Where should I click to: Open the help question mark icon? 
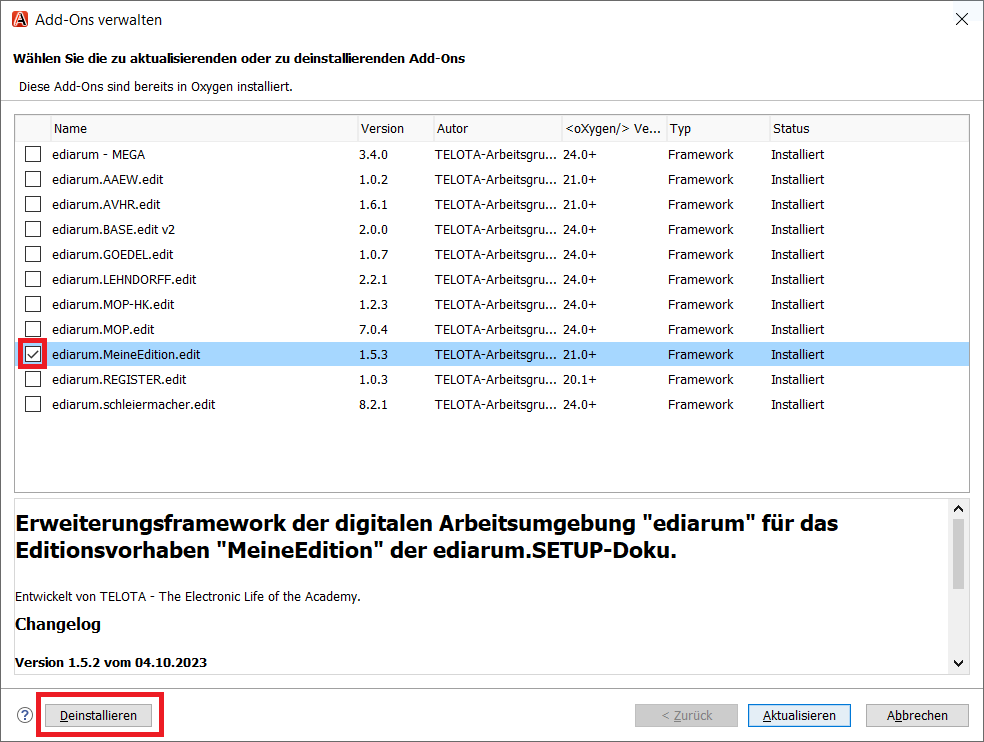pyautogui.click(x=24, y=715)
